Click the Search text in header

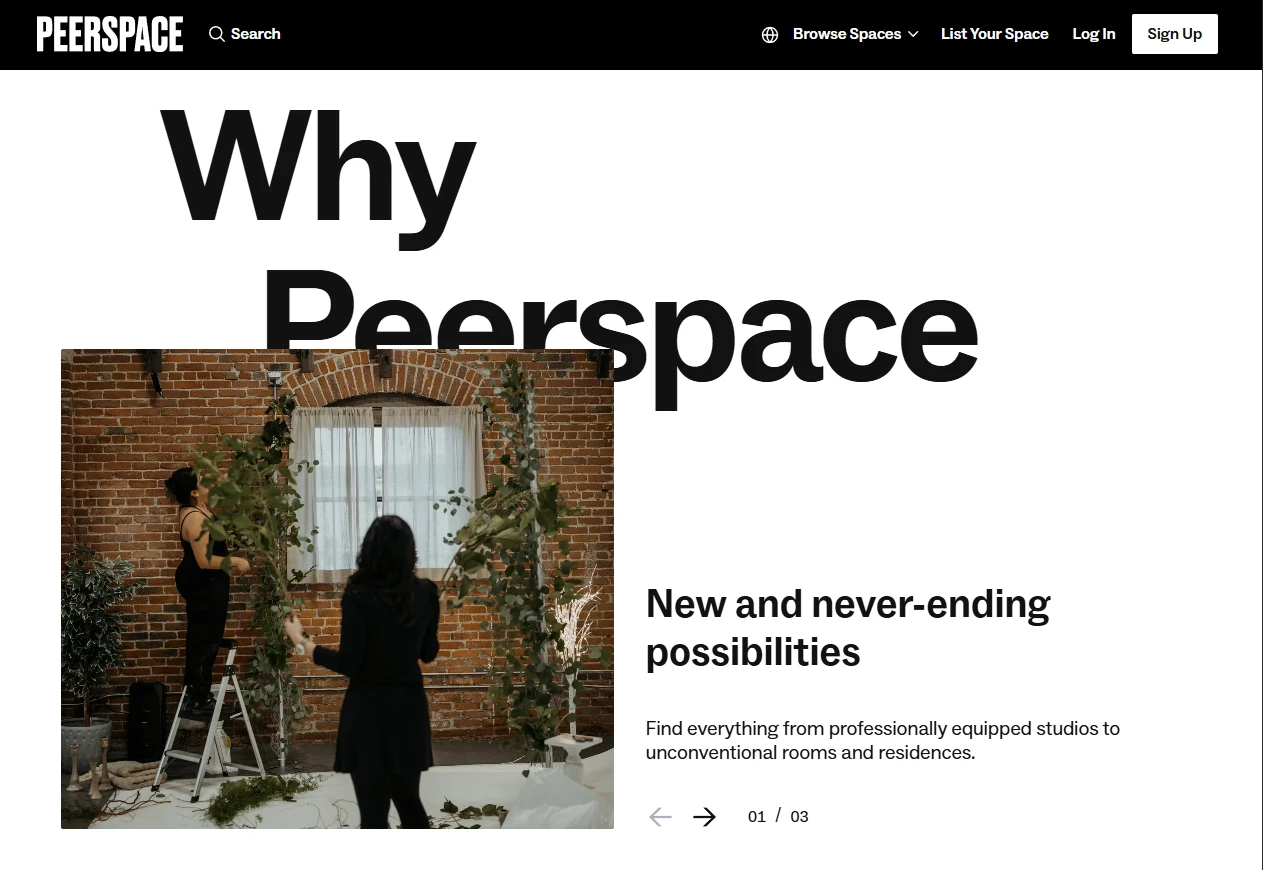coord(256,34)
